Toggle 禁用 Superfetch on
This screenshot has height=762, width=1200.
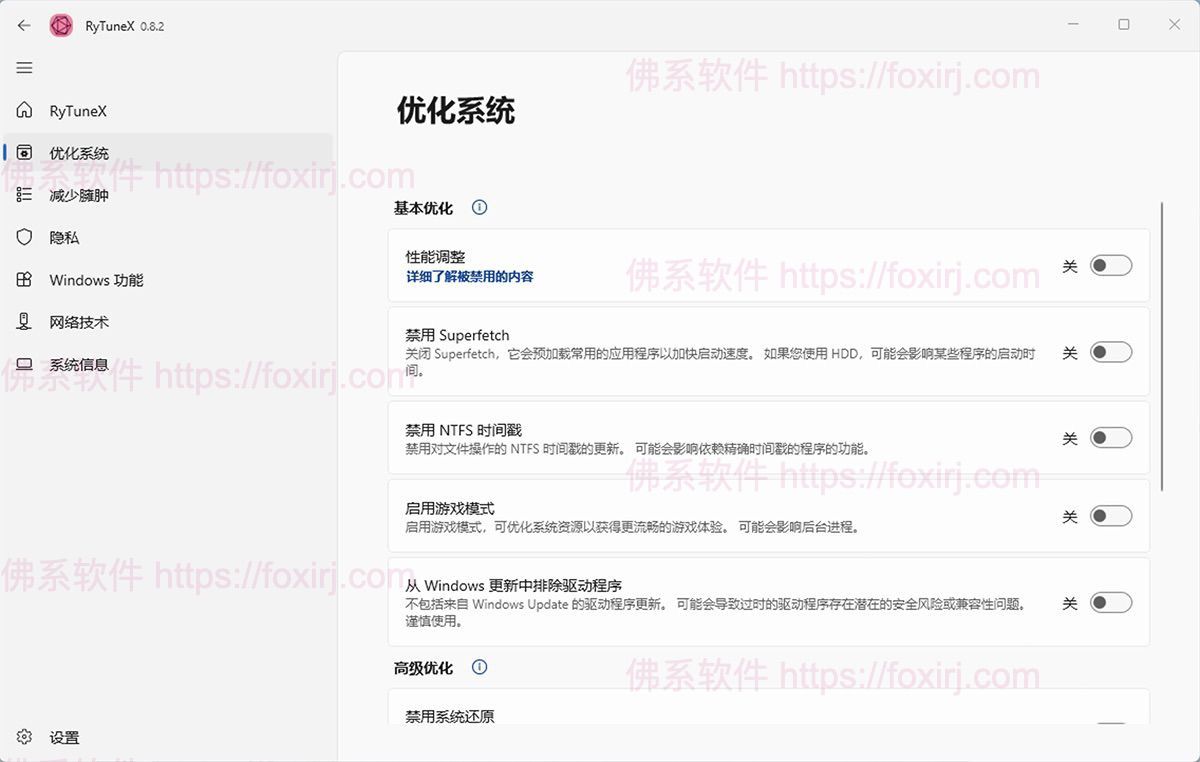(1111, 352)
